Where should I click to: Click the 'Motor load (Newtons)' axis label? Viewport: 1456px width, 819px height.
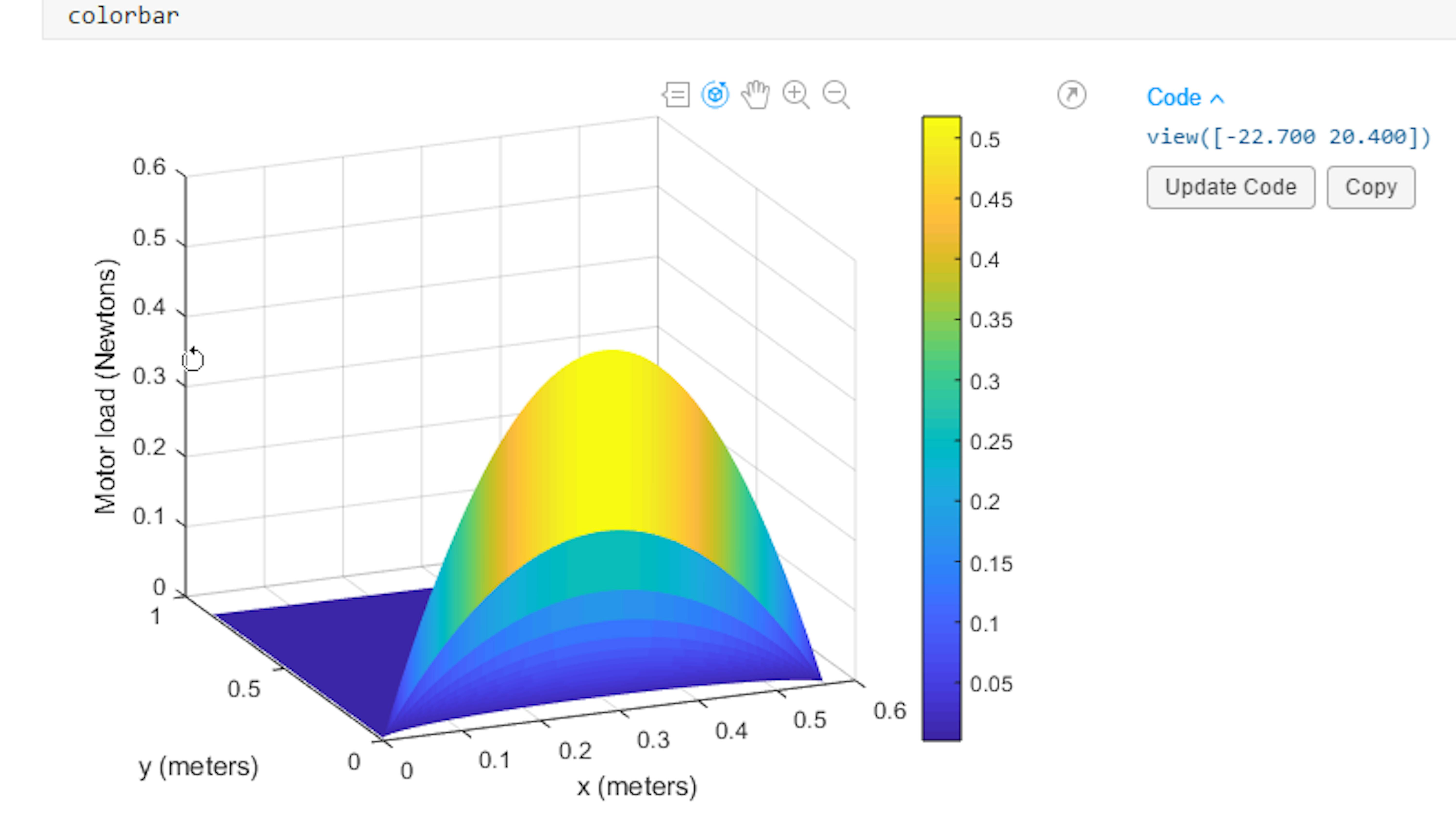tap(106, 387)
